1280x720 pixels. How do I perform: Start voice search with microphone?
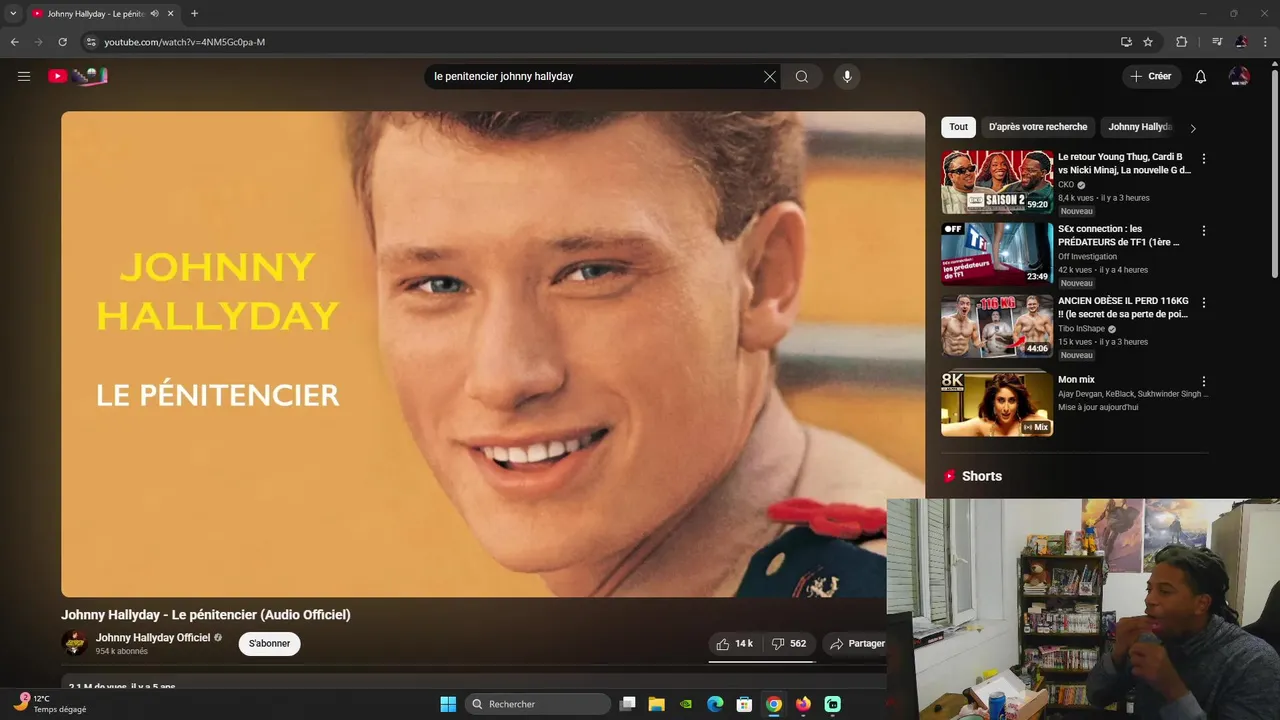pos(847,77)
